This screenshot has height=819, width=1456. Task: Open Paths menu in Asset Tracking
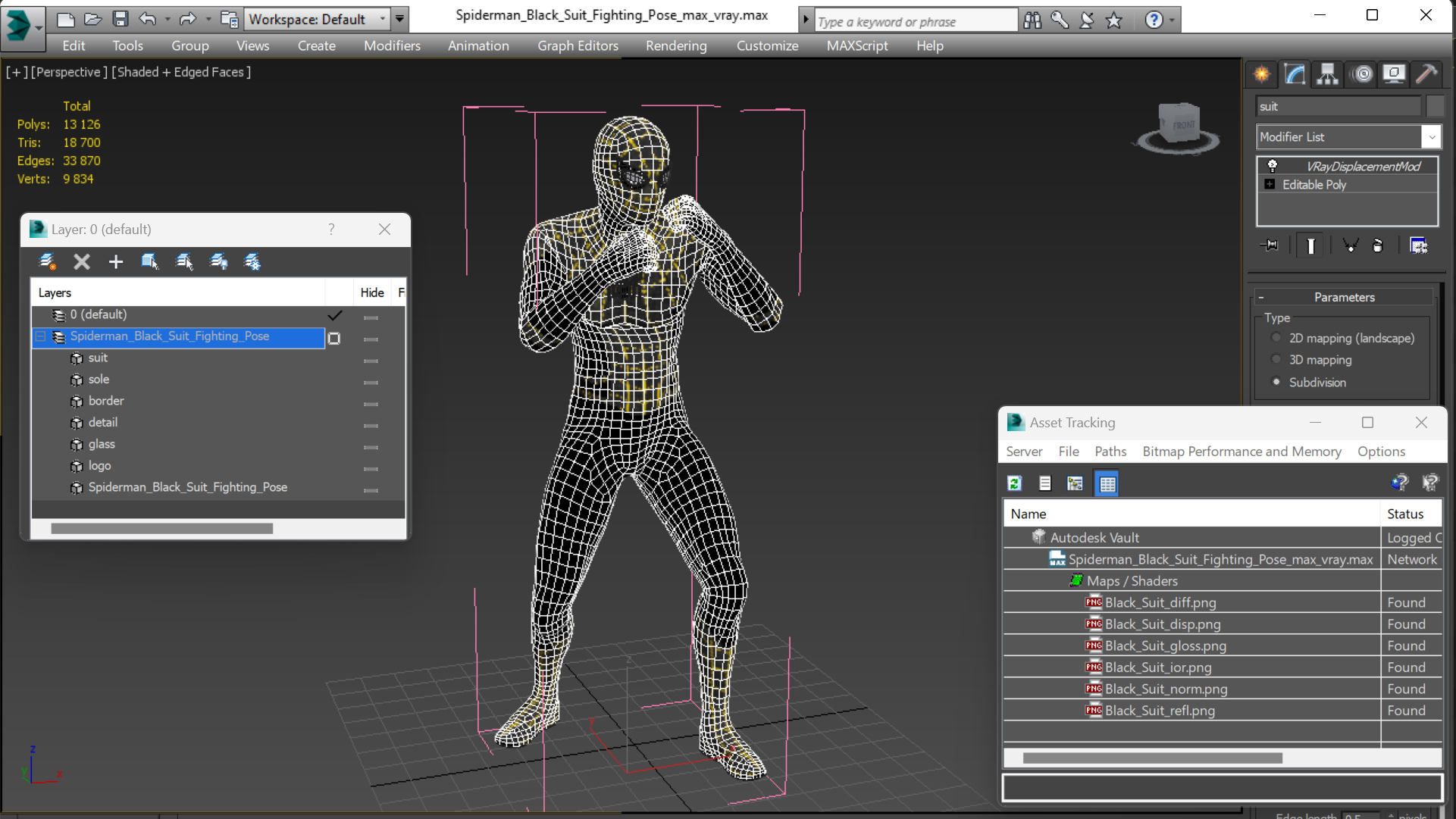[1110, 451]
